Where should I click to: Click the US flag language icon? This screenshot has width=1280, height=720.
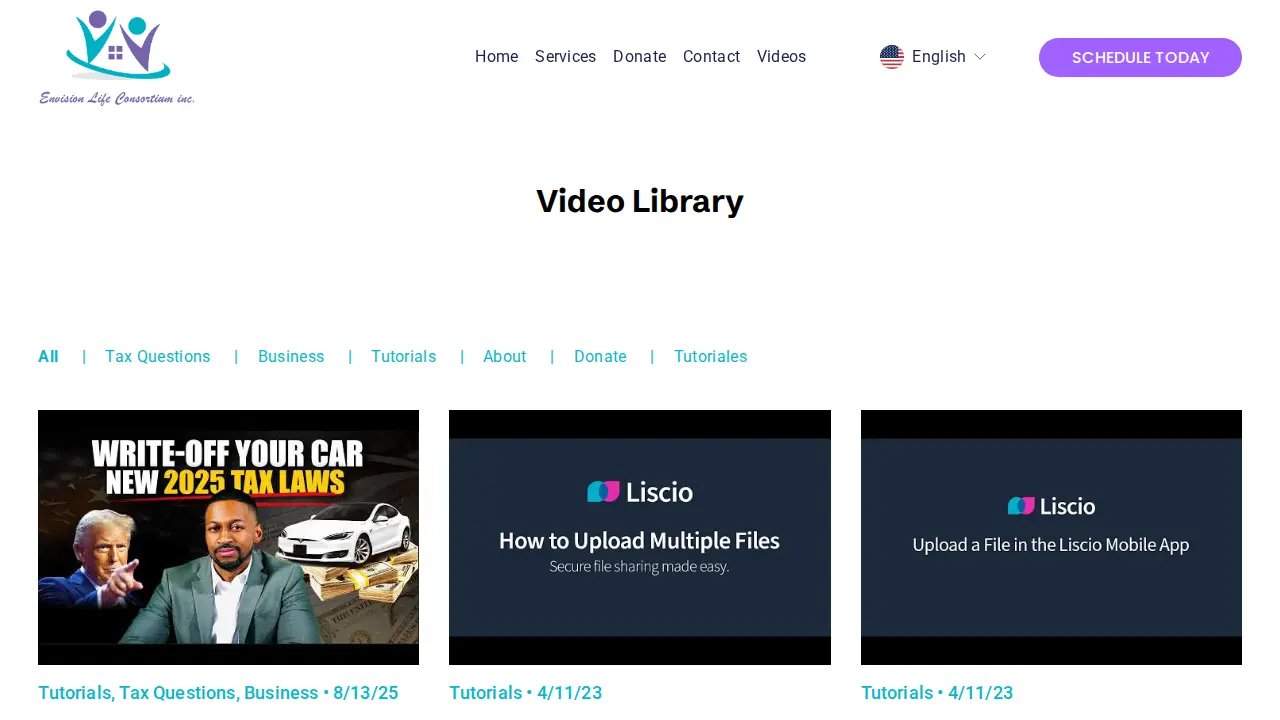[x=892, y=57]
